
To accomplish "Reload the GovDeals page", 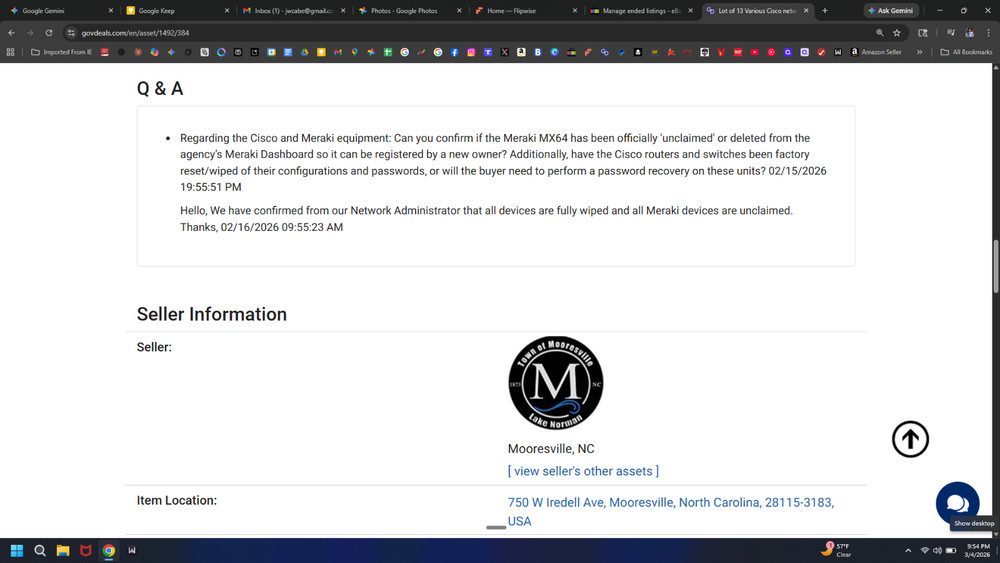I will click(48, 33).
